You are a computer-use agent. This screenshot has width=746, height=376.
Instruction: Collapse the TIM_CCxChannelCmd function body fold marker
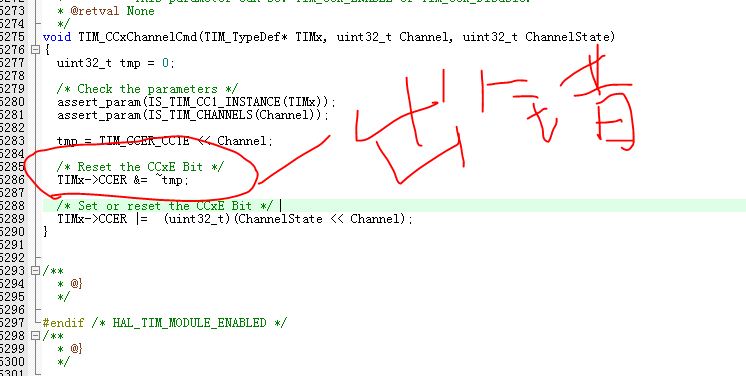pyautogui.click(x=35, y=49)
